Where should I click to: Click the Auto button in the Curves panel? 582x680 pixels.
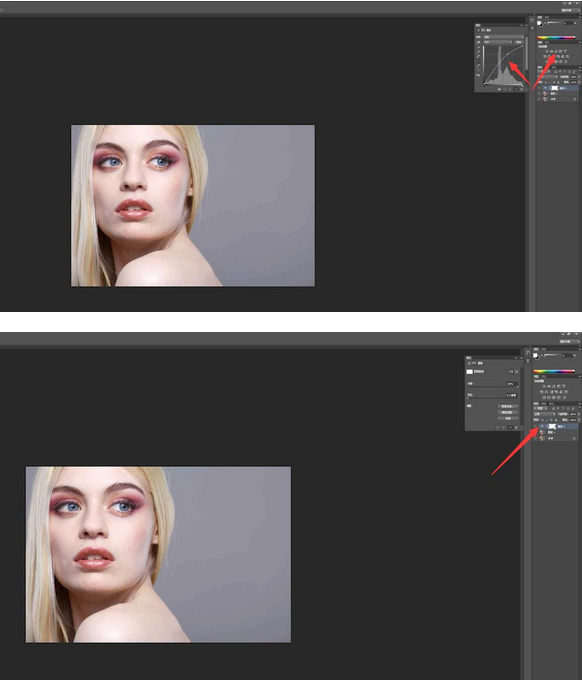[519, 42]
